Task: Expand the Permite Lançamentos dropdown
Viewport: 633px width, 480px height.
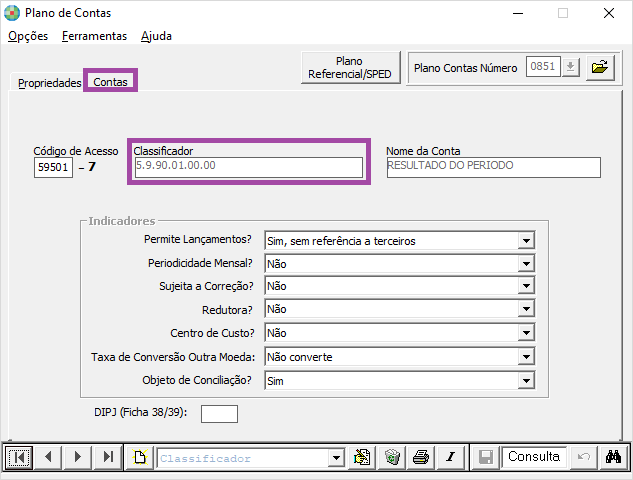Action: click(x=526, y=241)
